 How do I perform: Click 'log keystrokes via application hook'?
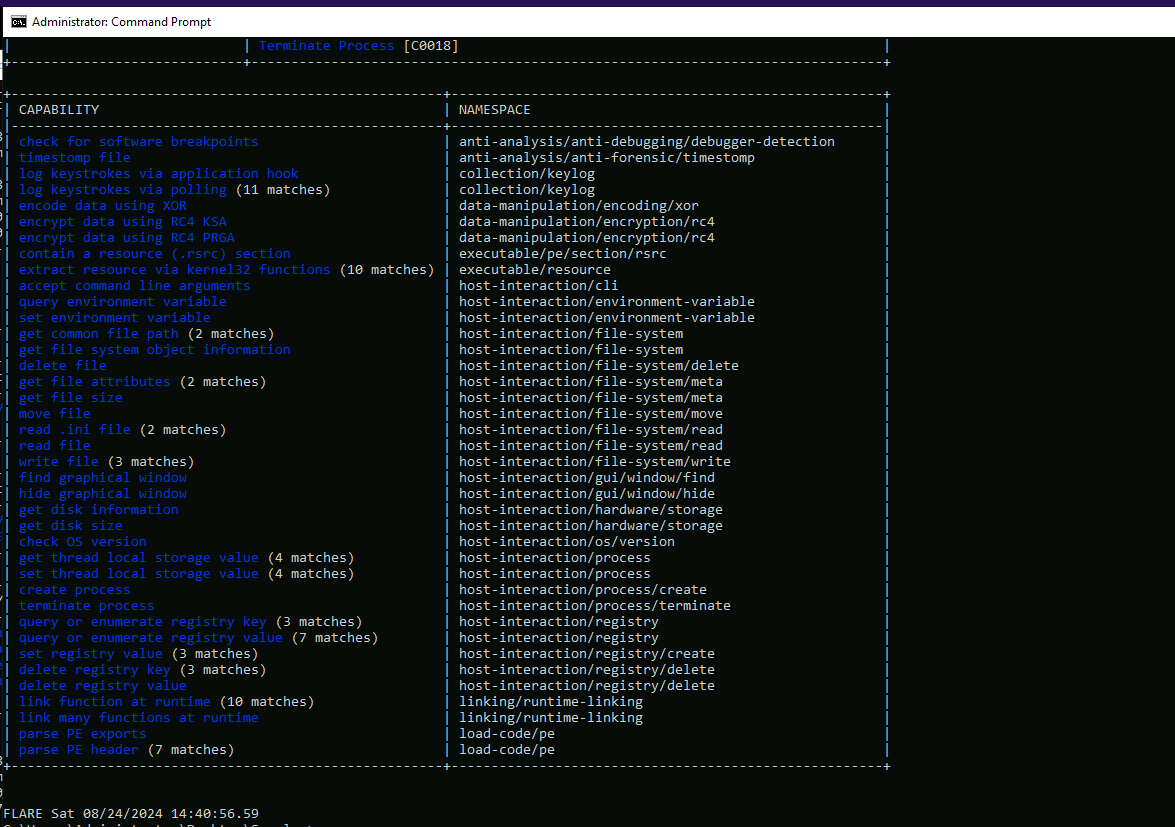[159, 174]
